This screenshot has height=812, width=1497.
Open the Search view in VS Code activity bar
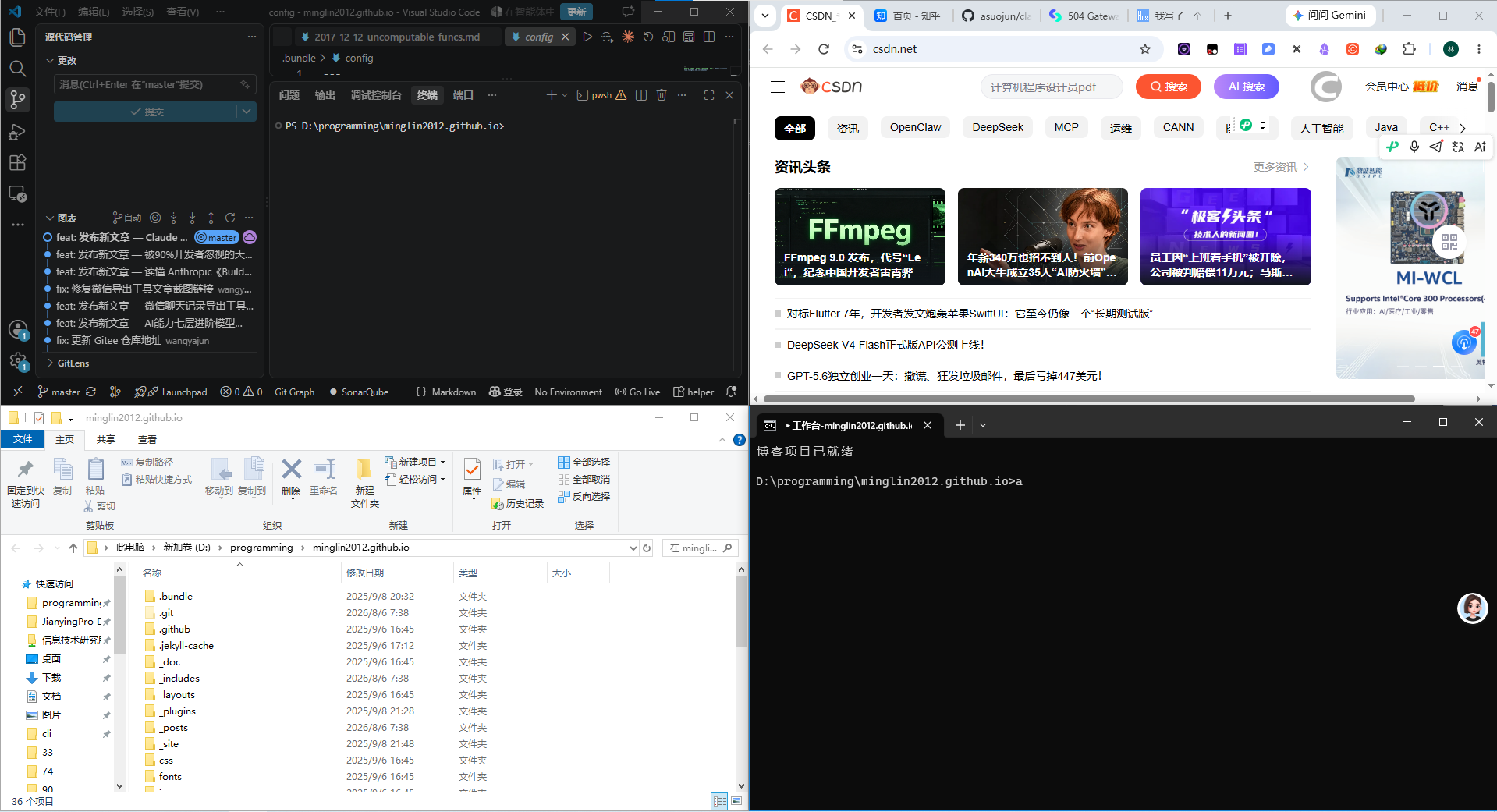point(17,69)
